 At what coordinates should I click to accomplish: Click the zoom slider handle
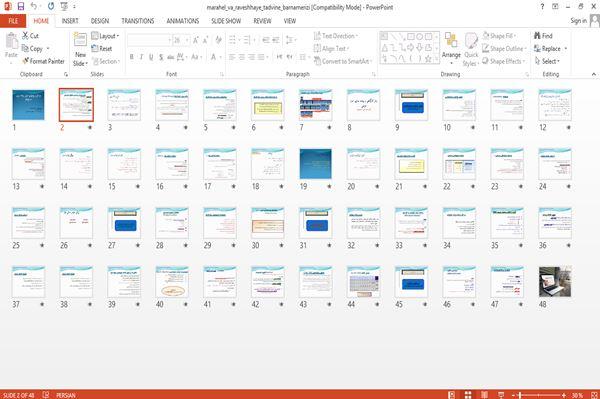pyautogui.click(x=520, y=395)
